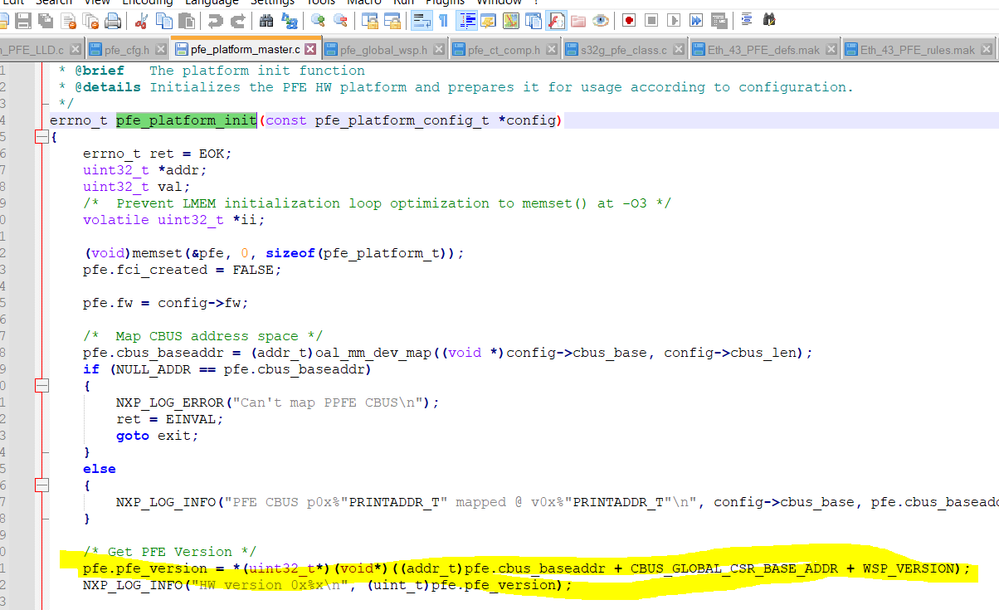
Task: Click the 'volatile uint32_t *ii;' line
Action: pyautogui.click(x=173, y=220)
